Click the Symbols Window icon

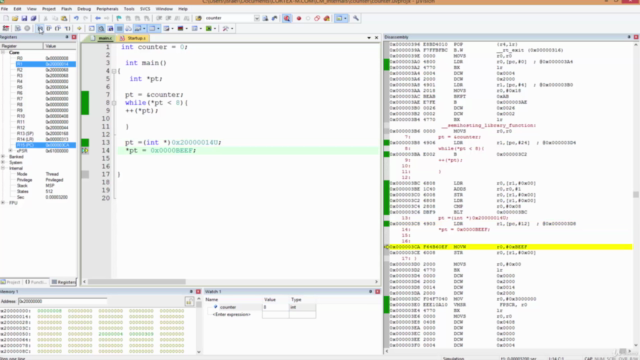coord(110,29)
